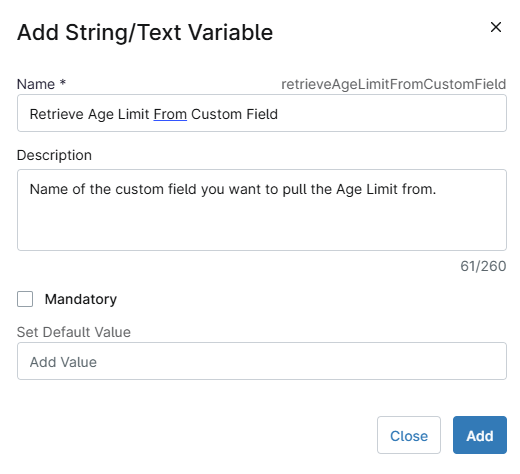Click the Set Default Value label
The height and width of the screenshot is (474, 520).
point(74,332)
